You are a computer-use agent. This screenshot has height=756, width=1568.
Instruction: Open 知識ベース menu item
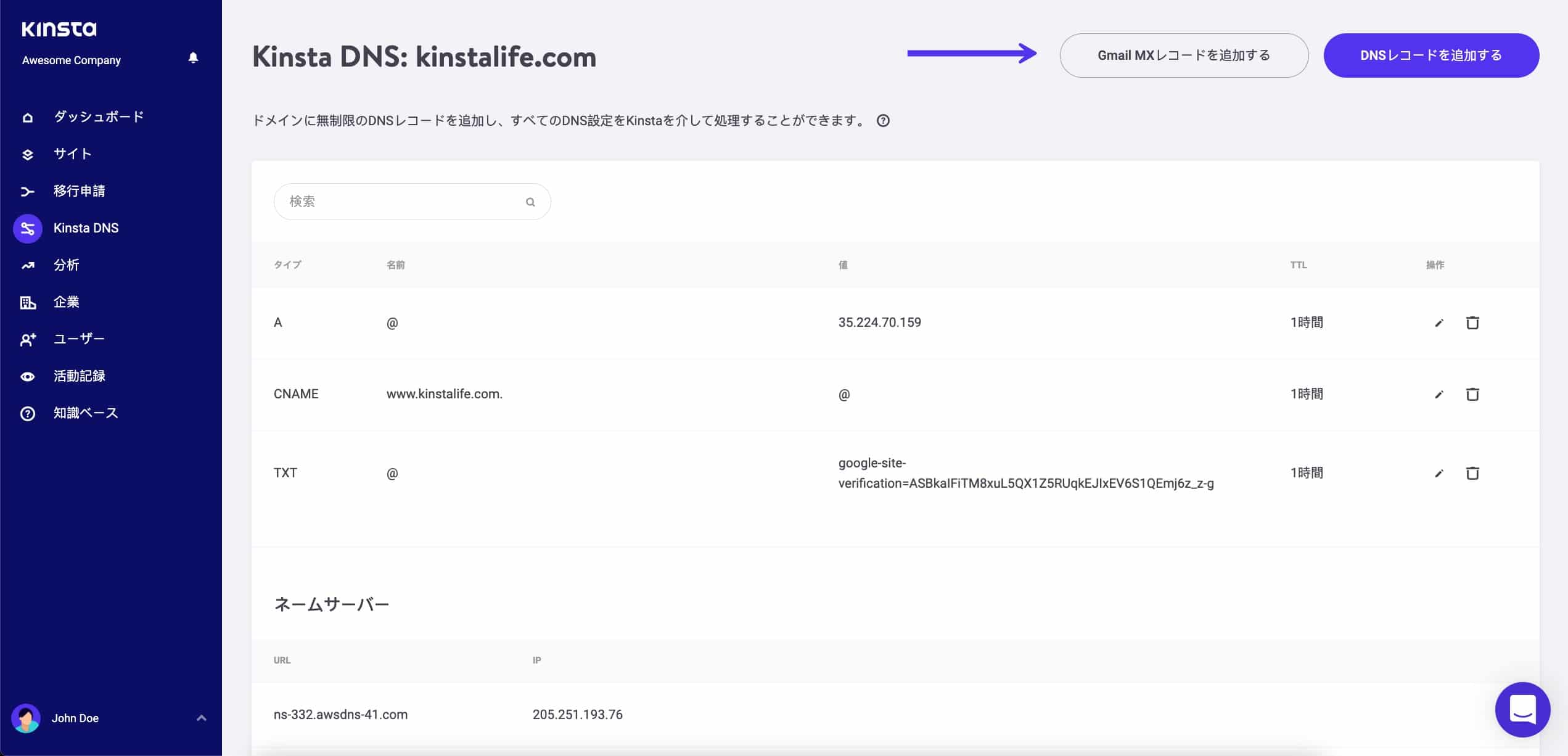point(86,413)
